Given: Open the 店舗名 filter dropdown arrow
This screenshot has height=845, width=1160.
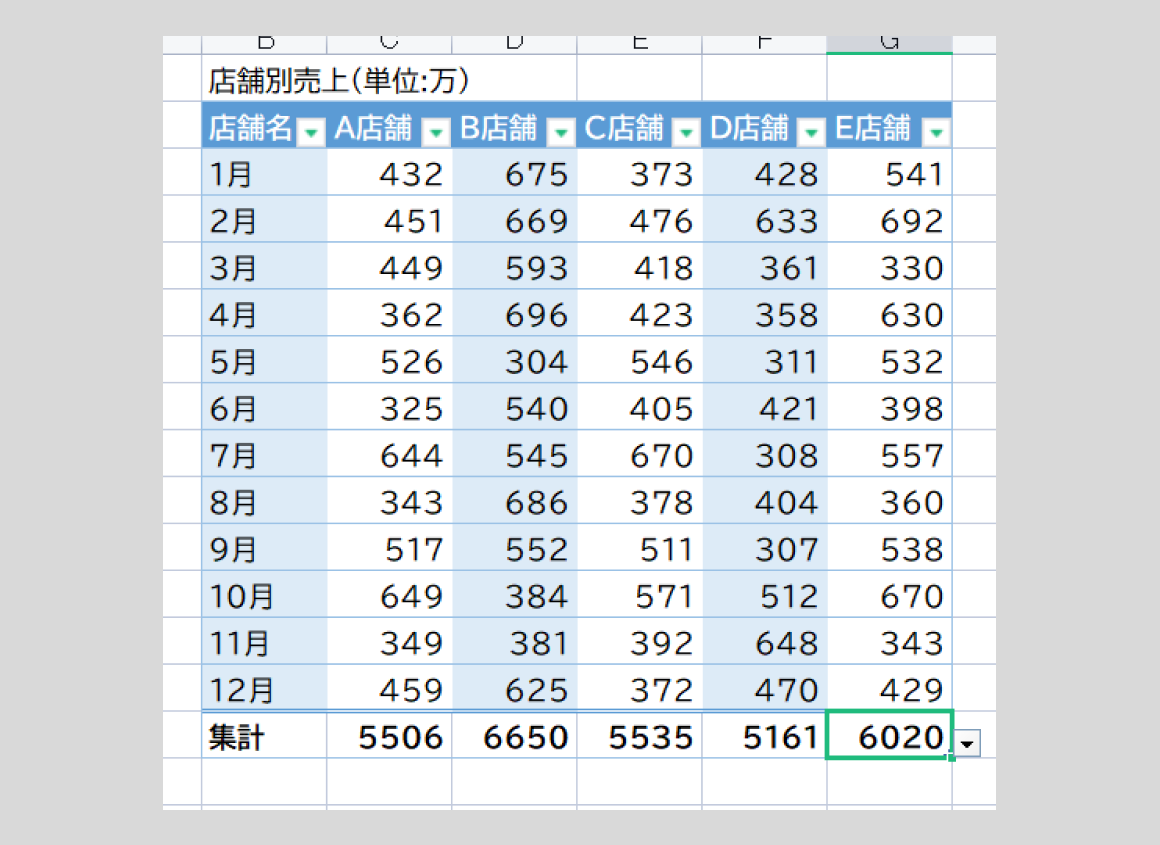Looking at the screenshot, I should pyautogui.click(x=311, y=132).
